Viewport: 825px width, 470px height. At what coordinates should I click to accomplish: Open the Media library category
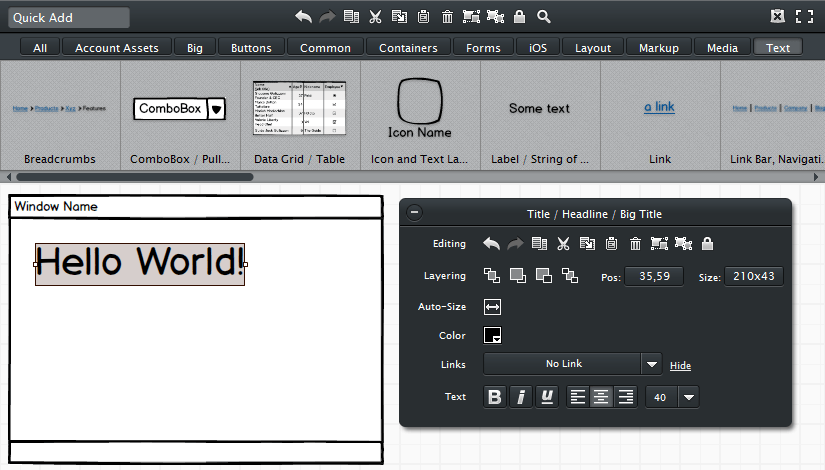722,48
